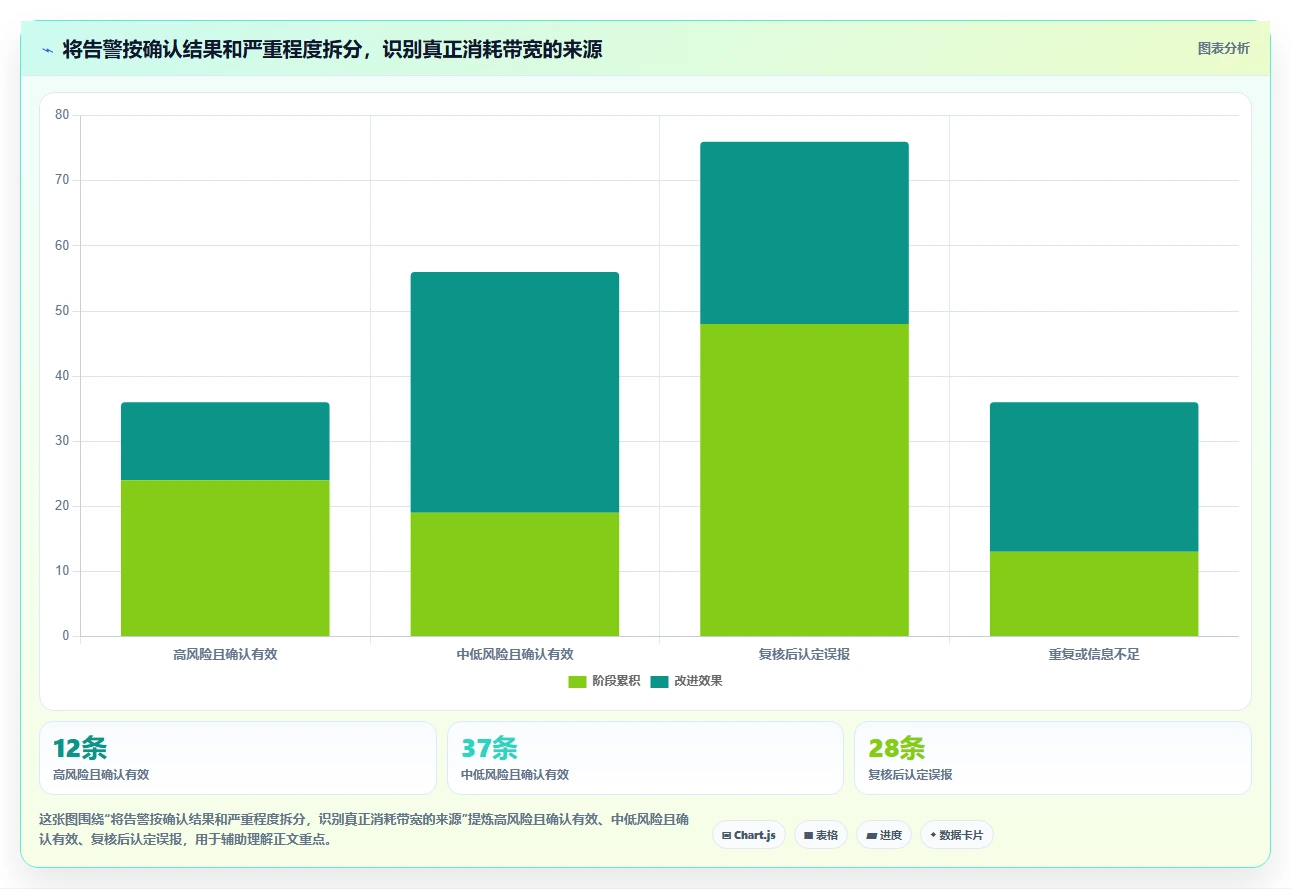This screenshot has width=1291, height=889.
Task: Click the x-axis label 复核后认定误报
Action: (x=804, y=655)
